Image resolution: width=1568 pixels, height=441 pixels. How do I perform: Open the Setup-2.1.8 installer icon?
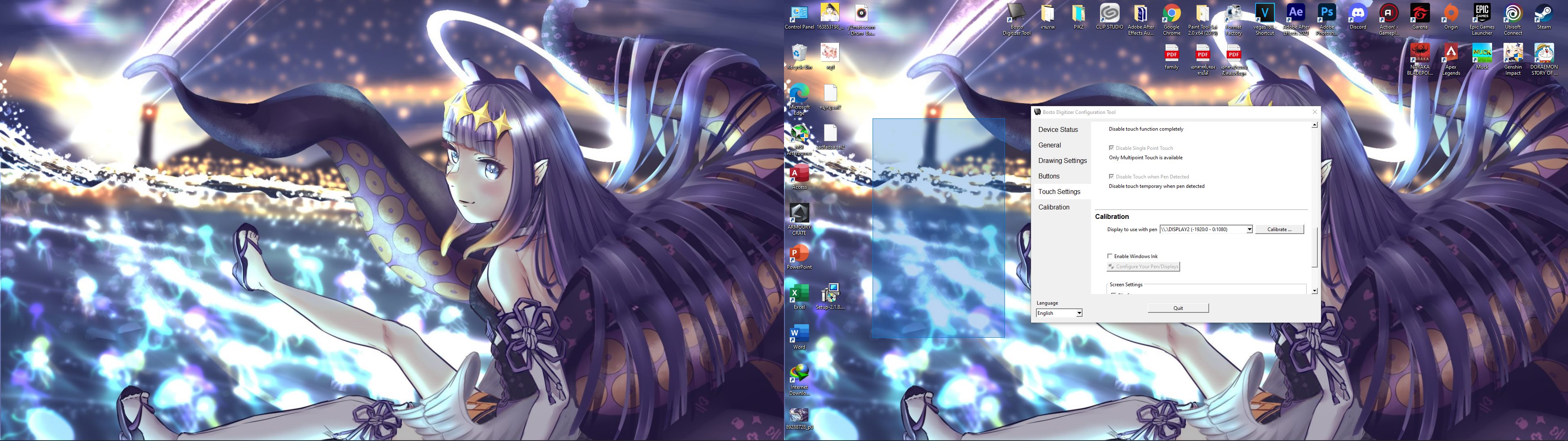click(830, 297)
